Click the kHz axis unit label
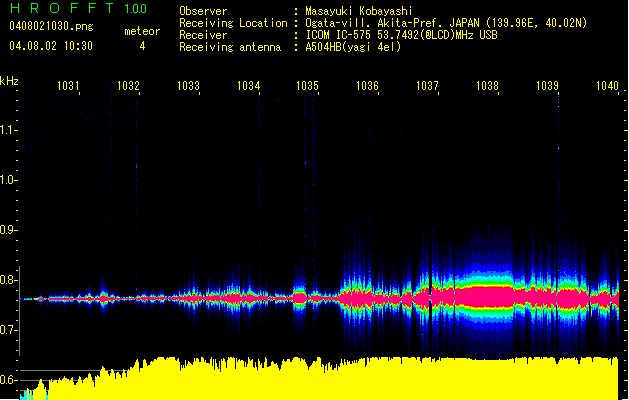Image resolution: width=629 pixels, height=400 pixels. [9, 81]
